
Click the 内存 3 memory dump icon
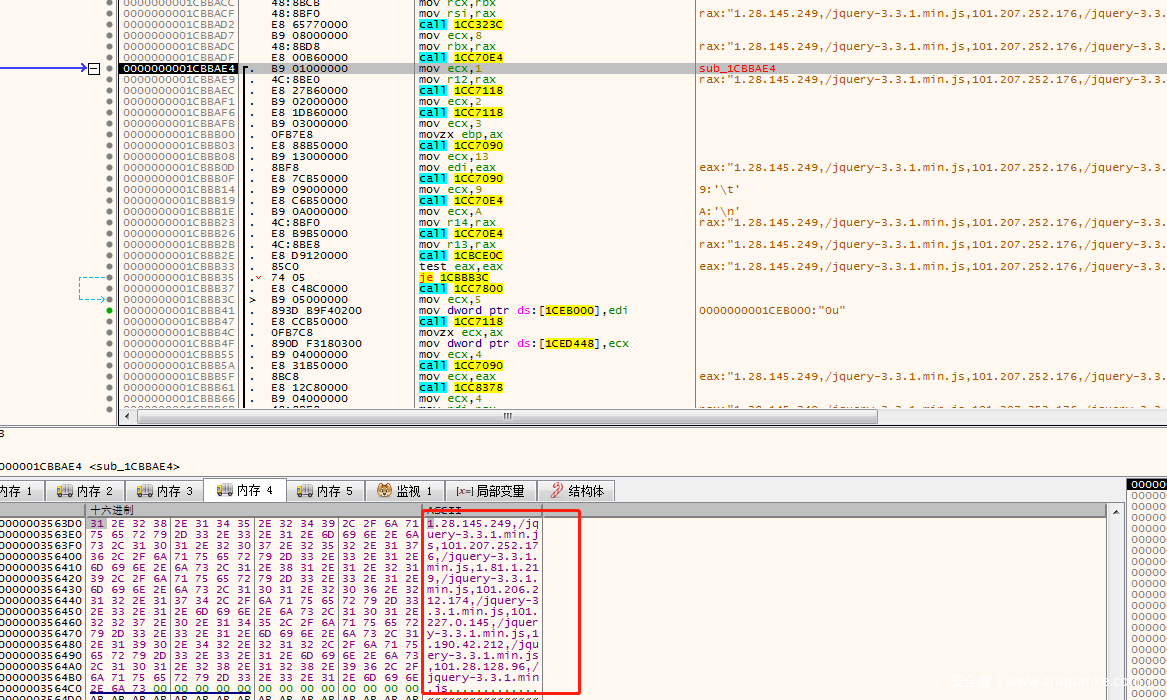[x=145, y=491]
